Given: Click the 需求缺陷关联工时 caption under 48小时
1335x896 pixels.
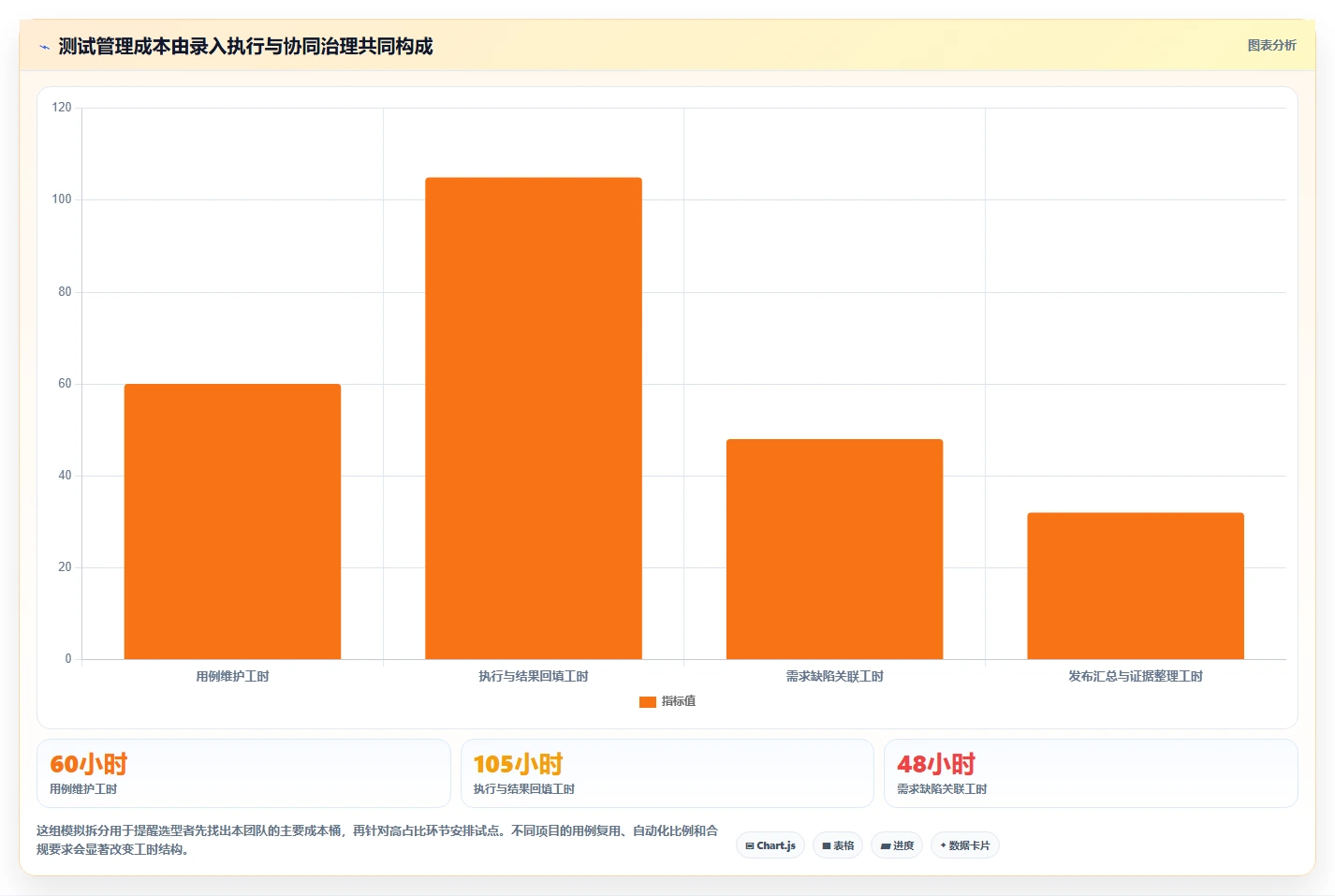Looking at the screenshot, I should coord(942,789).
